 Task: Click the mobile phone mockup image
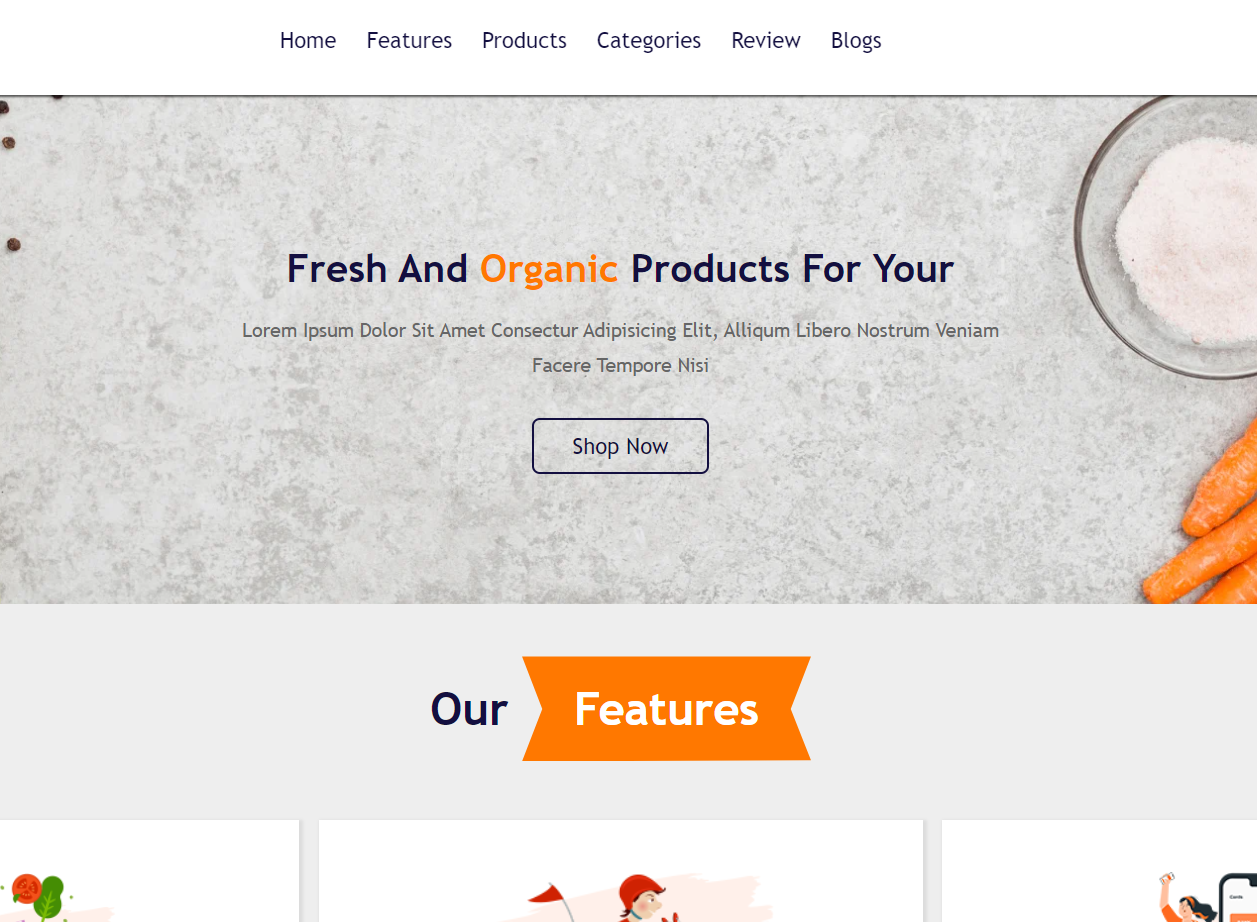1238,898
